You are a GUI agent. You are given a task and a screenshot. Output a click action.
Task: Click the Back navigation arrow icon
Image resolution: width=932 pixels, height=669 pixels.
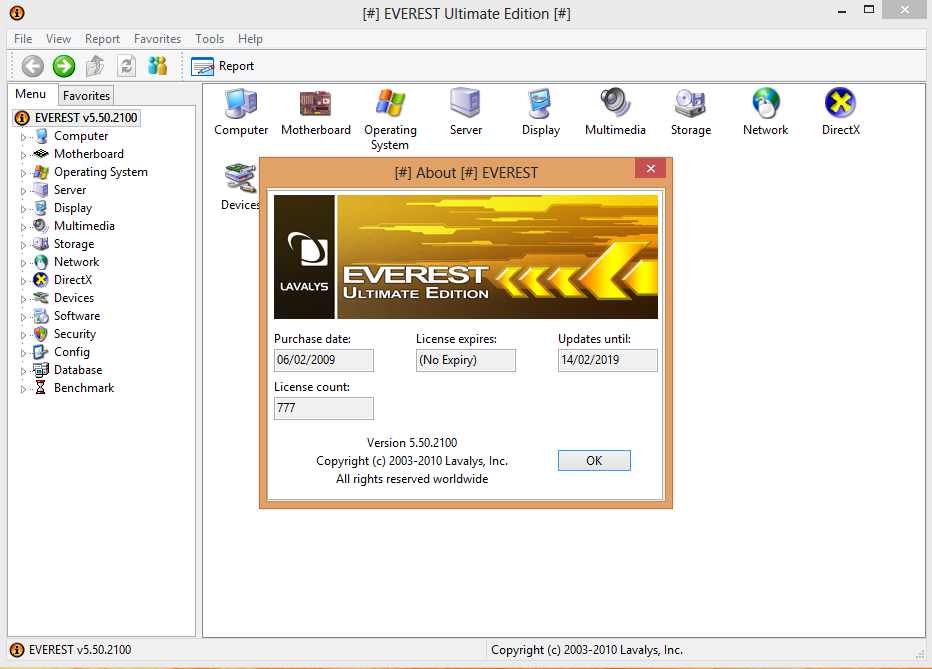pos(33,66)
